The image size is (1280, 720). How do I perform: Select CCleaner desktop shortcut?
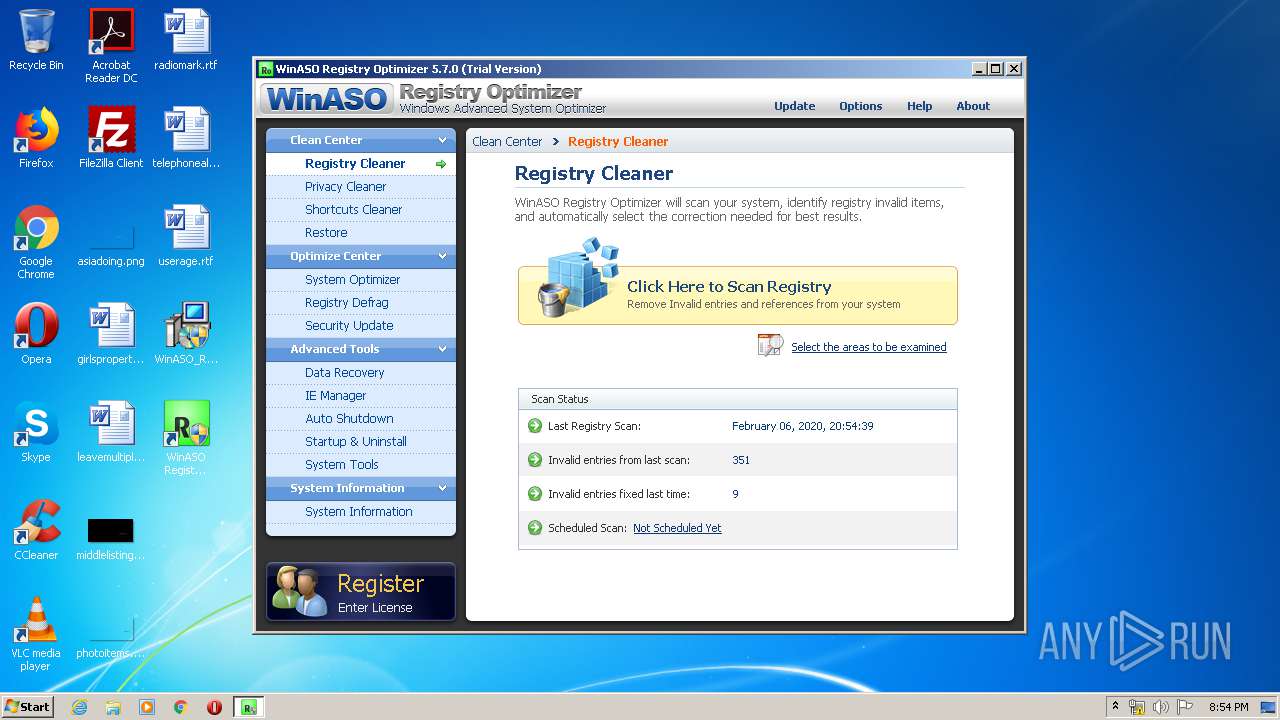(x=36, y=530)
